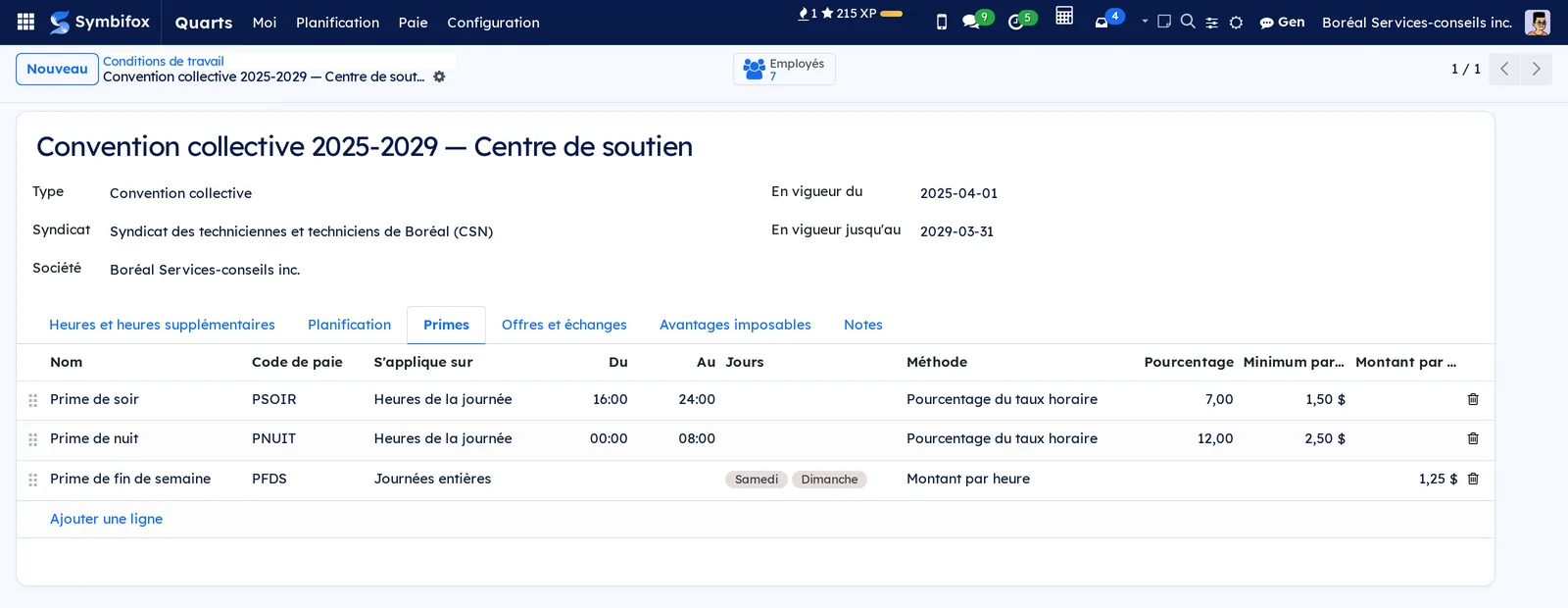The height and width of the screenshot is (608, 1568).
Task: Grab drag handle of Prime de fin de semaine
Action: [x=32, y=480]
